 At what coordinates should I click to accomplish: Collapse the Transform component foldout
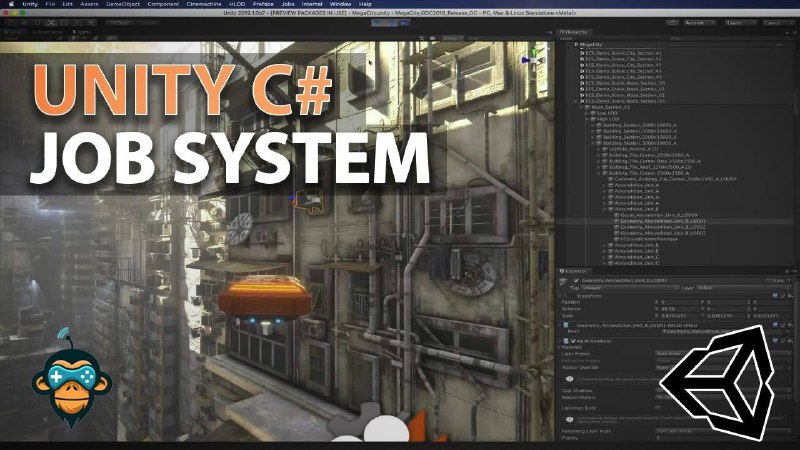click(561, 296)
